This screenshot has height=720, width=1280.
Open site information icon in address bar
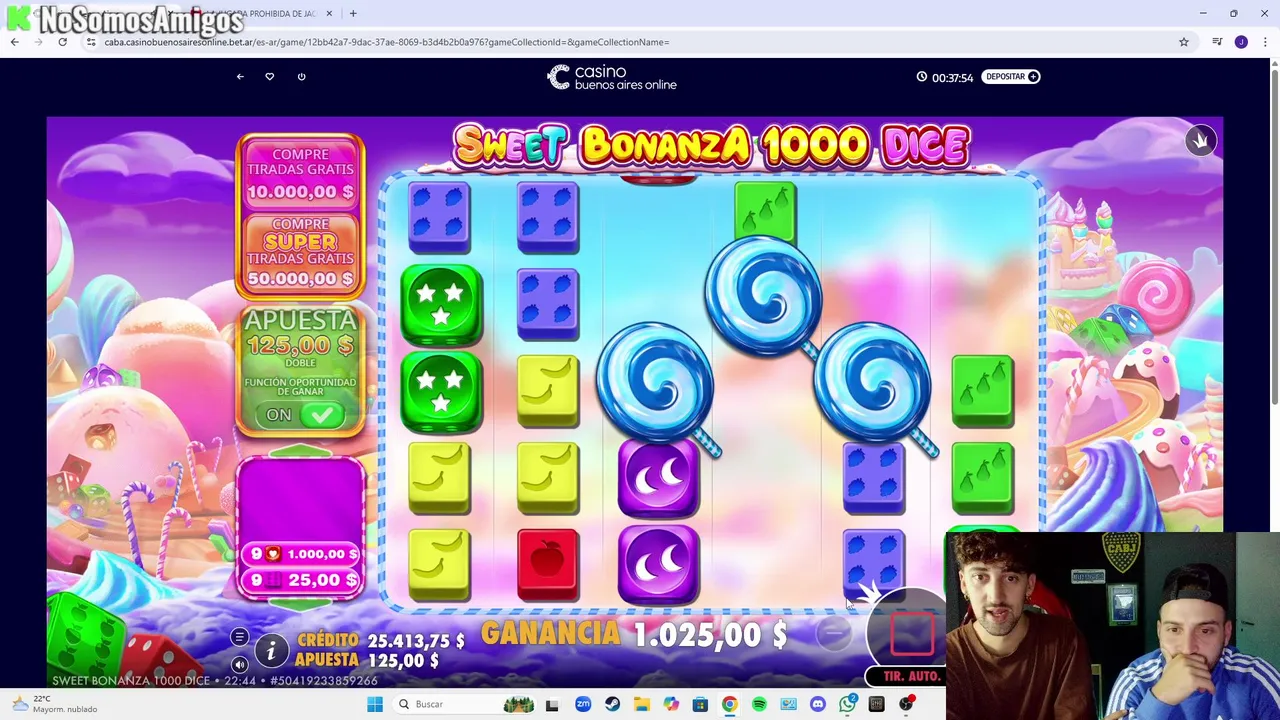[x=91, y=42]
